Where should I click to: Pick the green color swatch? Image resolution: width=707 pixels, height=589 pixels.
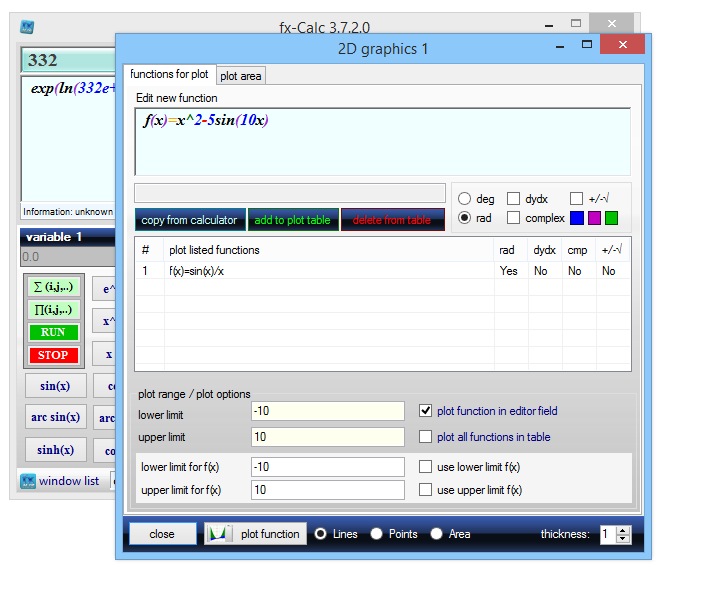[x=611, y=218]
